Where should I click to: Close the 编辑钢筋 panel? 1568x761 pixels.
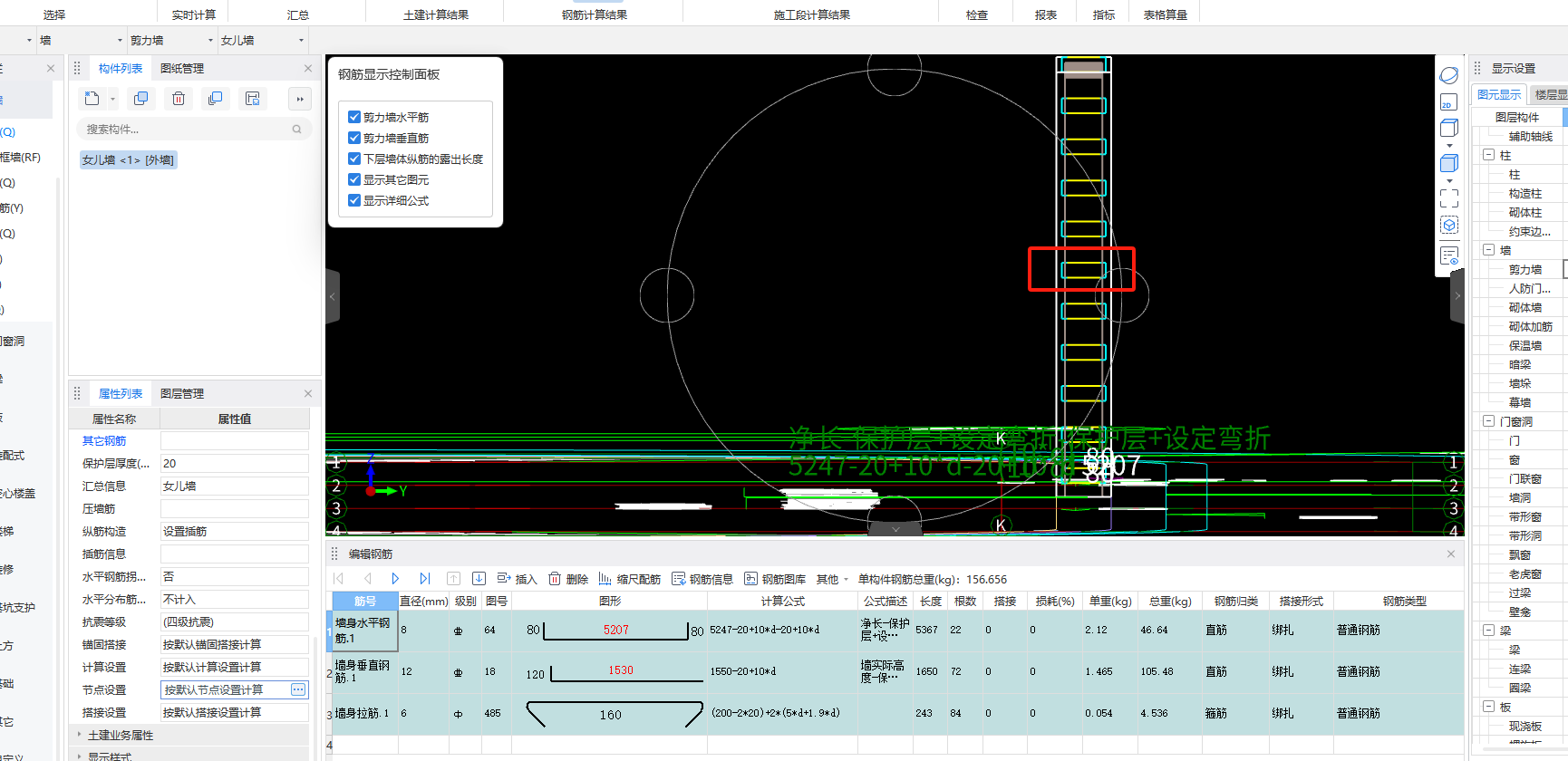(1451, 554)
